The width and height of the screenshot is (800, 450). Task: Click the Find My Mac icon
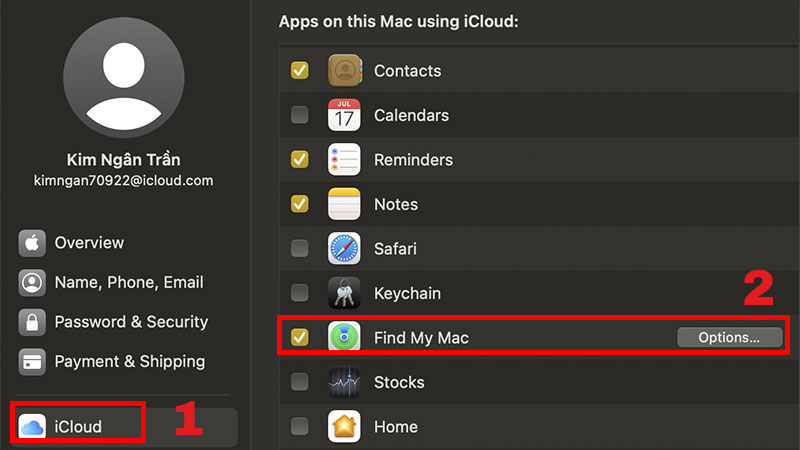(x=345, y=338)
